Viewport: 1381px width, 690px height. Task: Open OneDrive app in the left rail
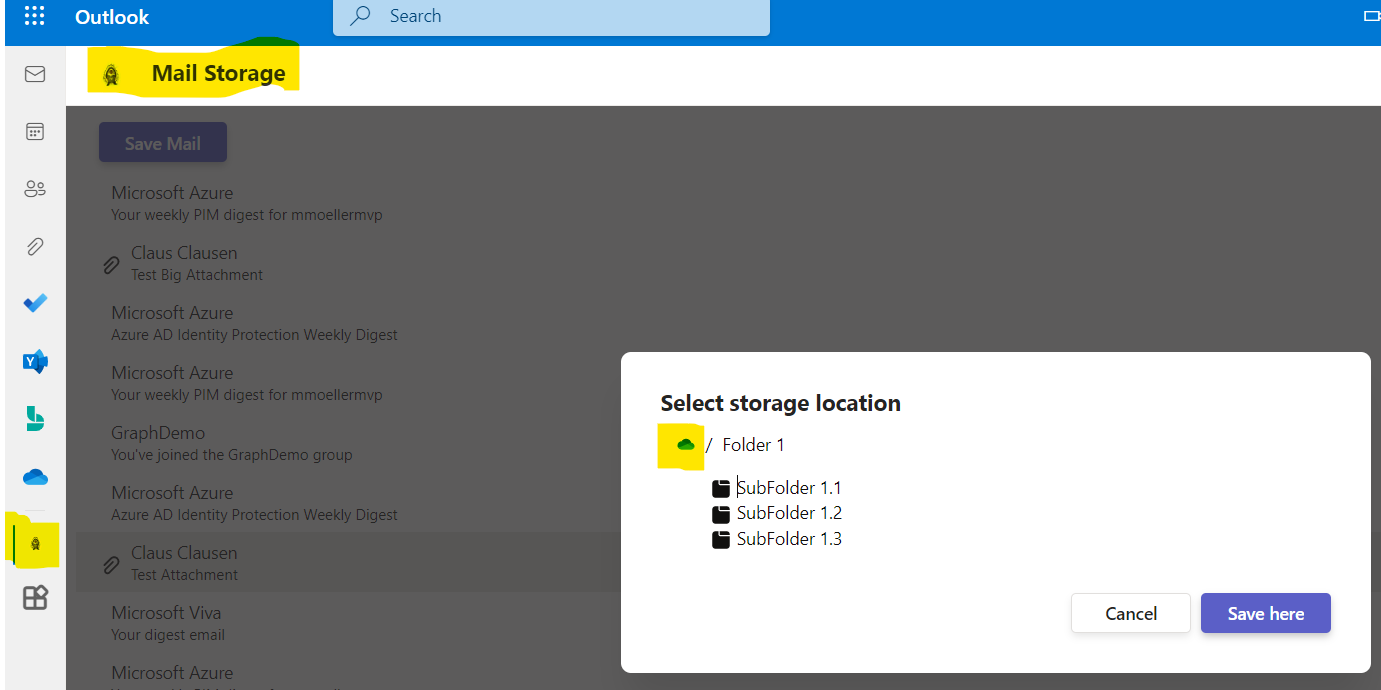pyautogui.click(x=35, y=477)
